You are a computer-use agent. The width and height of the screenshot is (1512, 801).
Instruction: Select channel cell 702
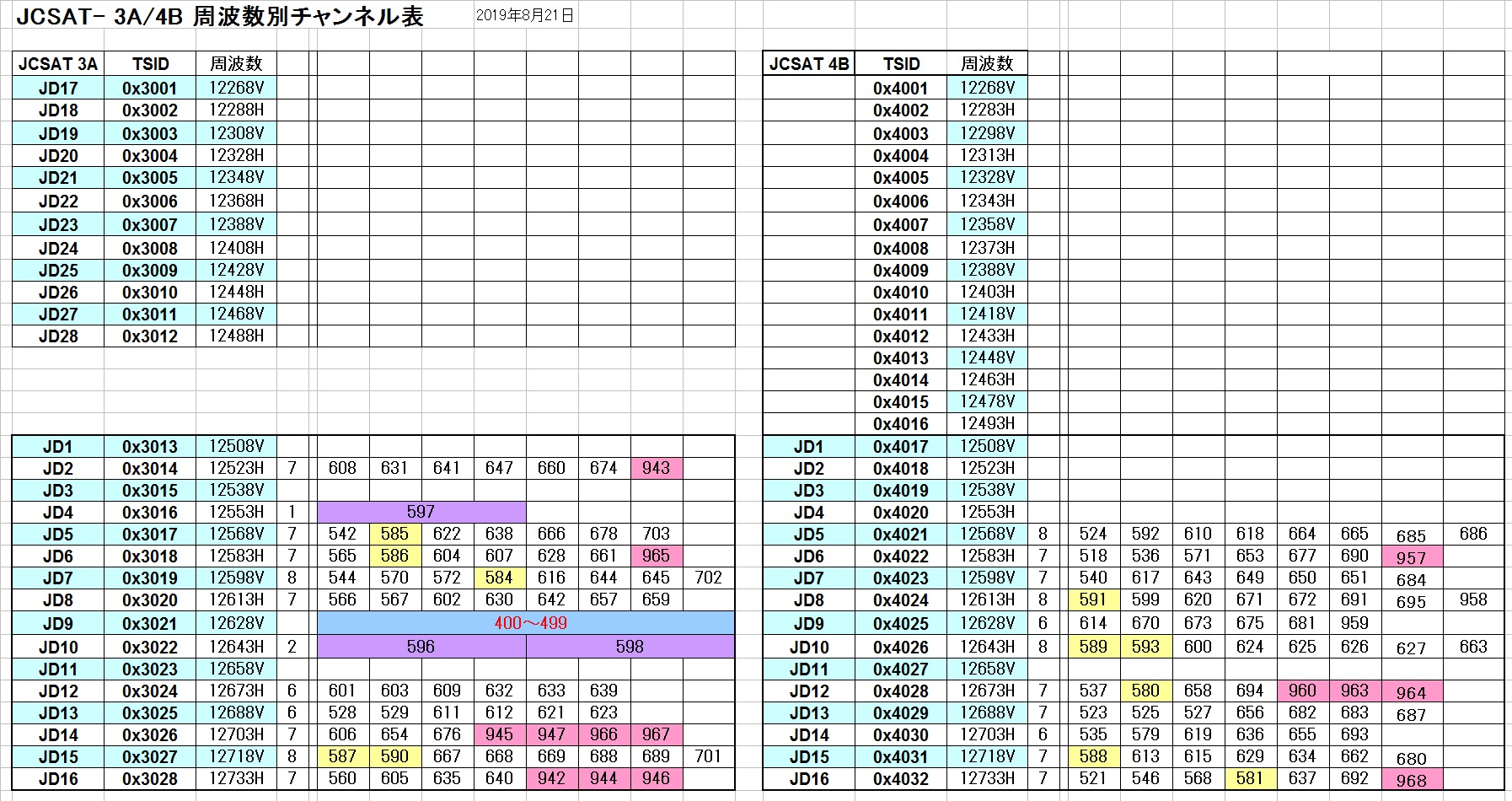(709, 578)
